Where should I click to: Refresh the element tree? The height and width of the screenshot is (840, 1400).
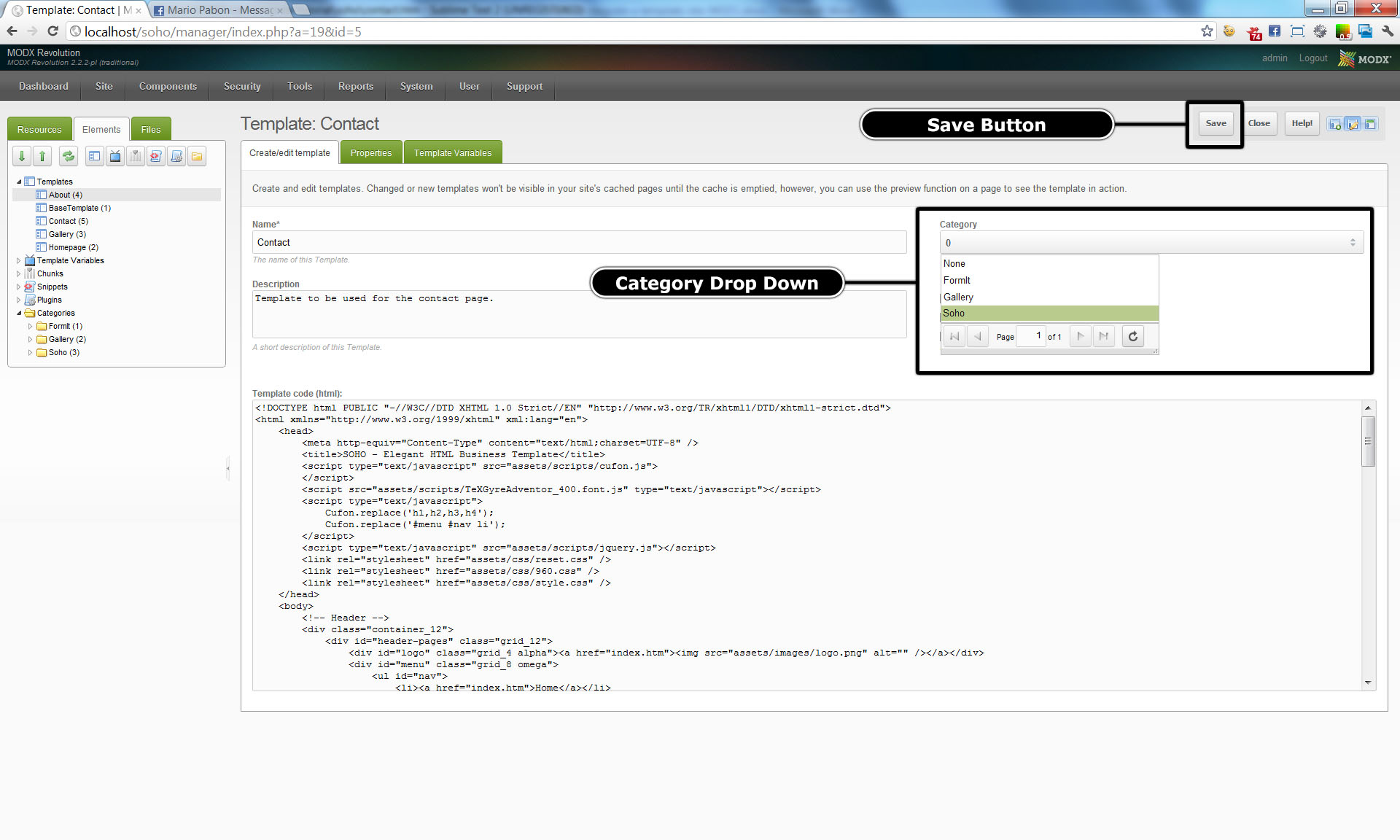pyautogui.click(x=69, y=156)
